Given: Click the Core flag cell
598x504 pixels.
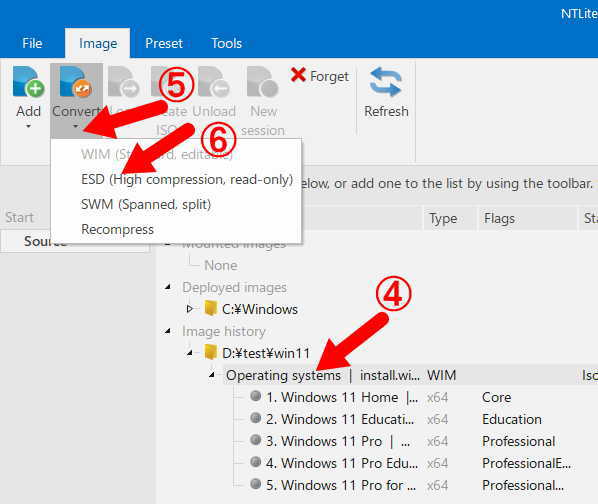Looking at the screenshot, I should 496,397.
